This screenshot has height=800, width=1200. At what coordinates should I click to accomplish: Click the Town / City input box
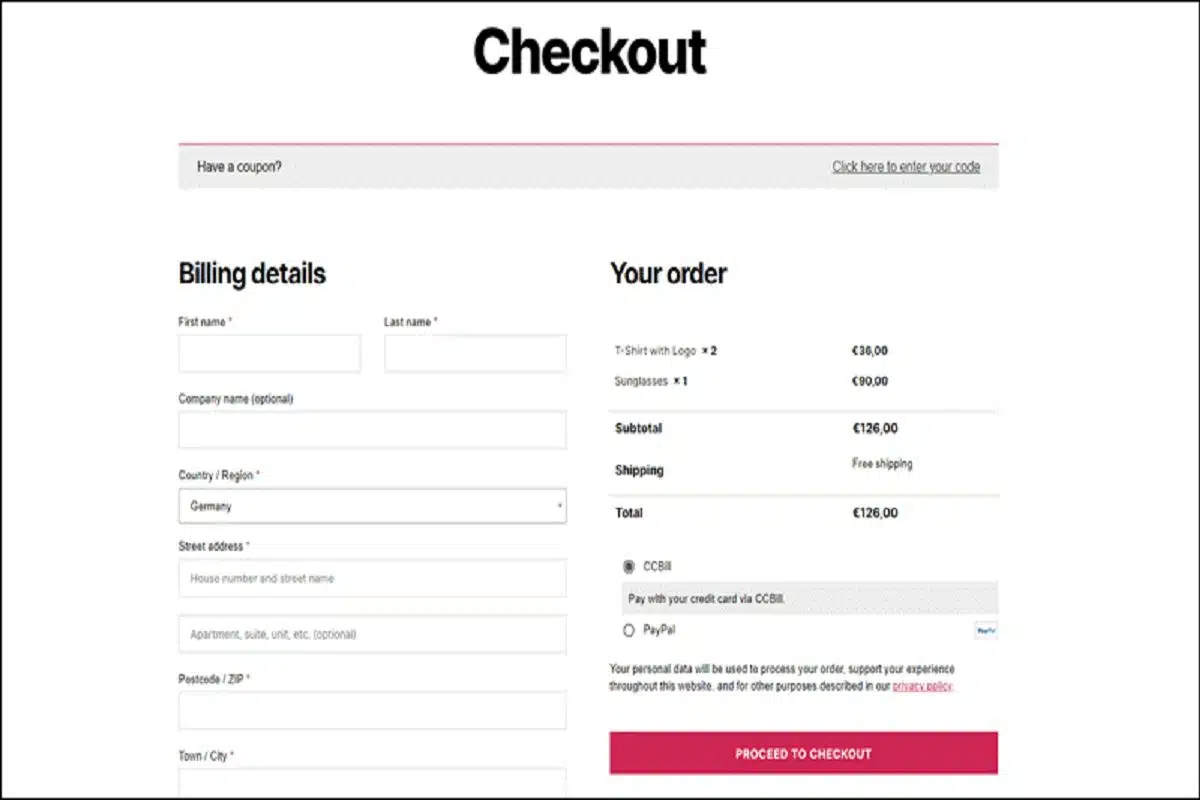(372, 785)
